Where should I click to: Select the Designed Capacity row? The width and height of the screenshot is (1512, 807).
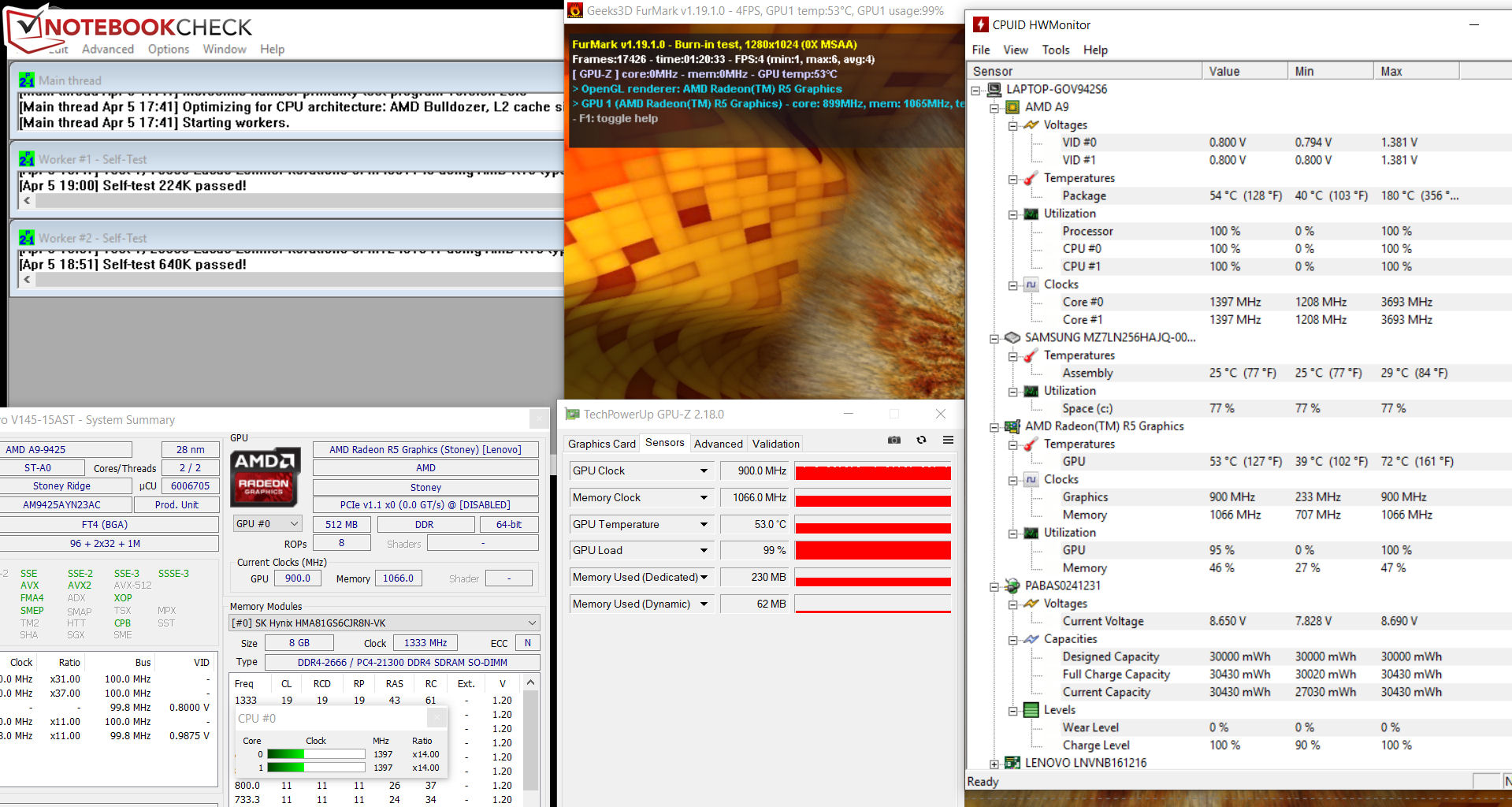pyautogui.click(x=1239, y=657)
